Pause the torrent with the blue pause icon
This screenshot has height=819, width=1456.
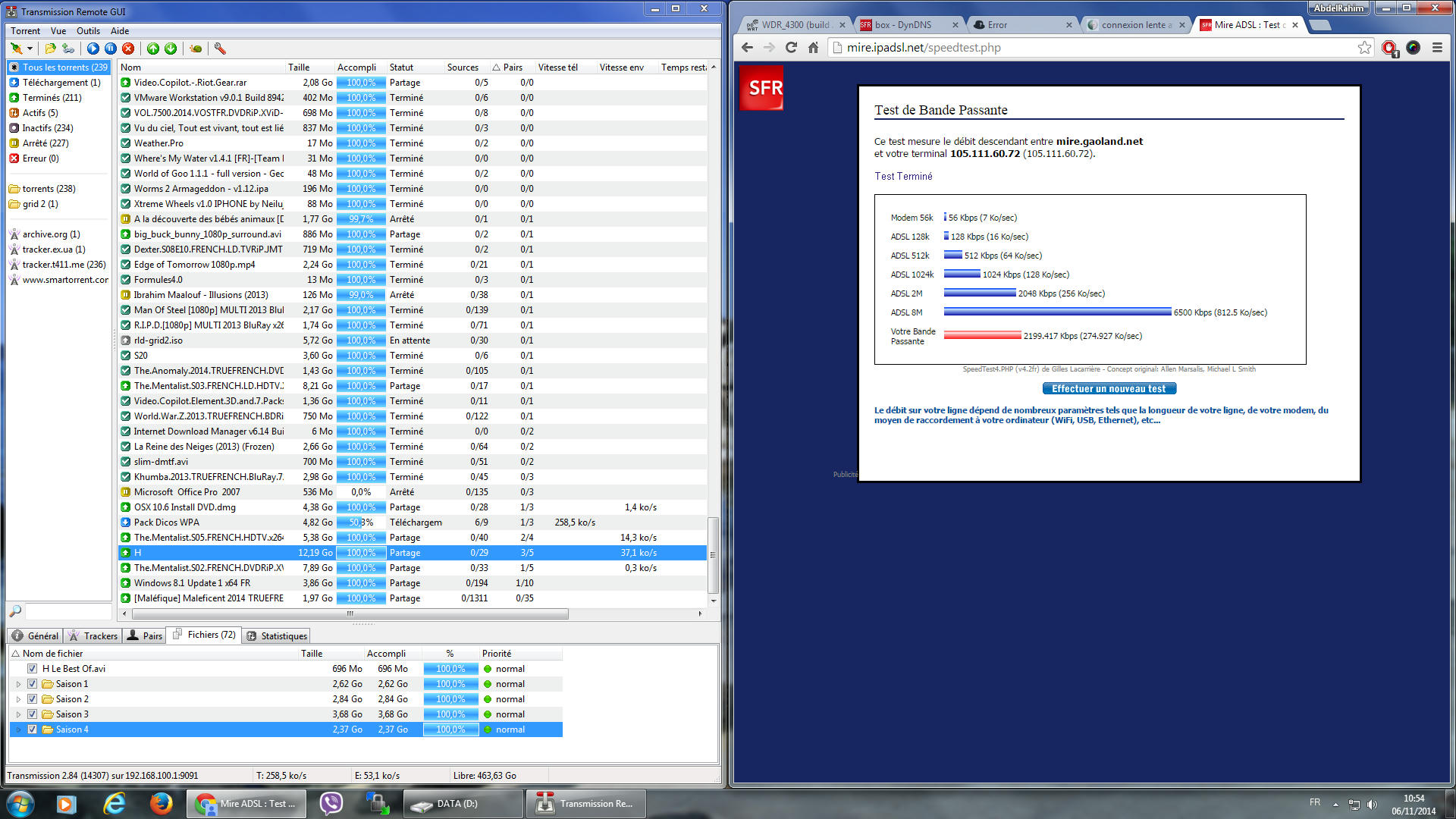pos(111,49)
